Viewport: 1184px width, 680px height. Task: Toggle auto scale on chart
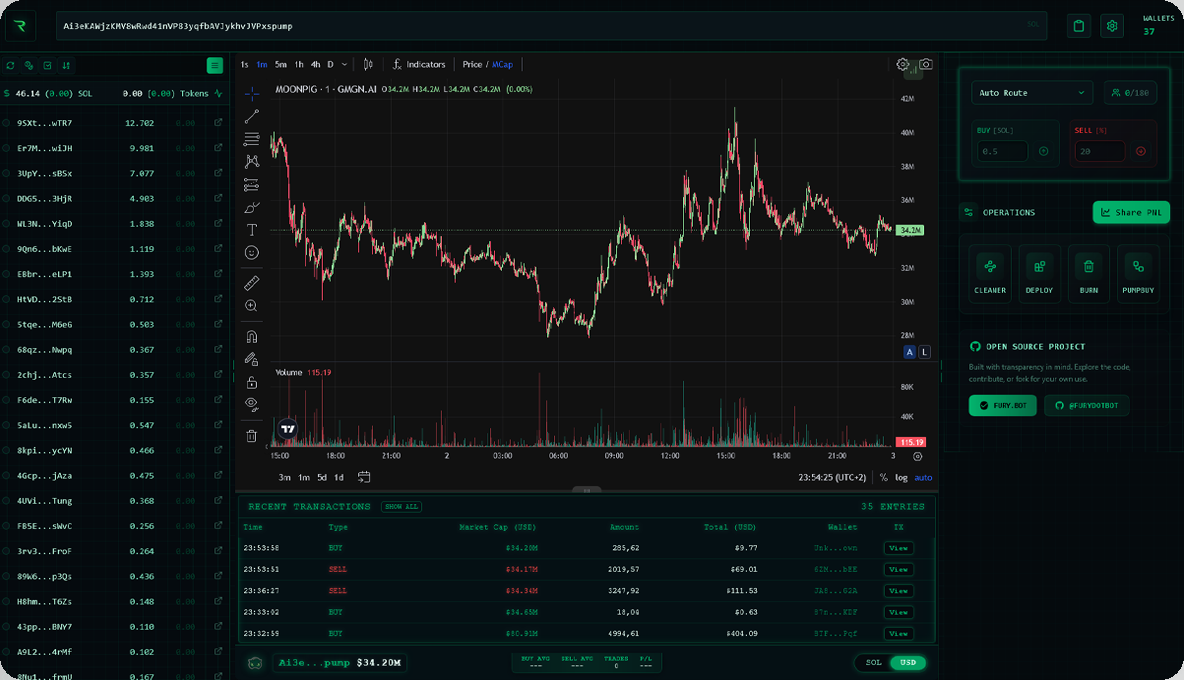pyautogui.click(x=923, y=477)
